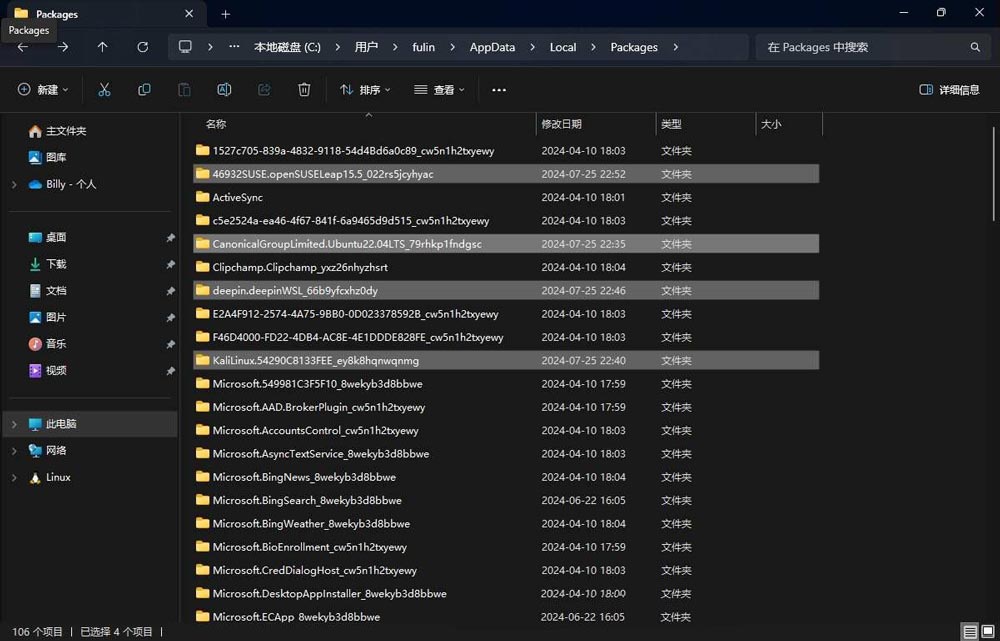The width and height of the screenshot is (1000, 641).
Task: Click the 在 Packages 中搜索 search box
Action: coord(865,47)
